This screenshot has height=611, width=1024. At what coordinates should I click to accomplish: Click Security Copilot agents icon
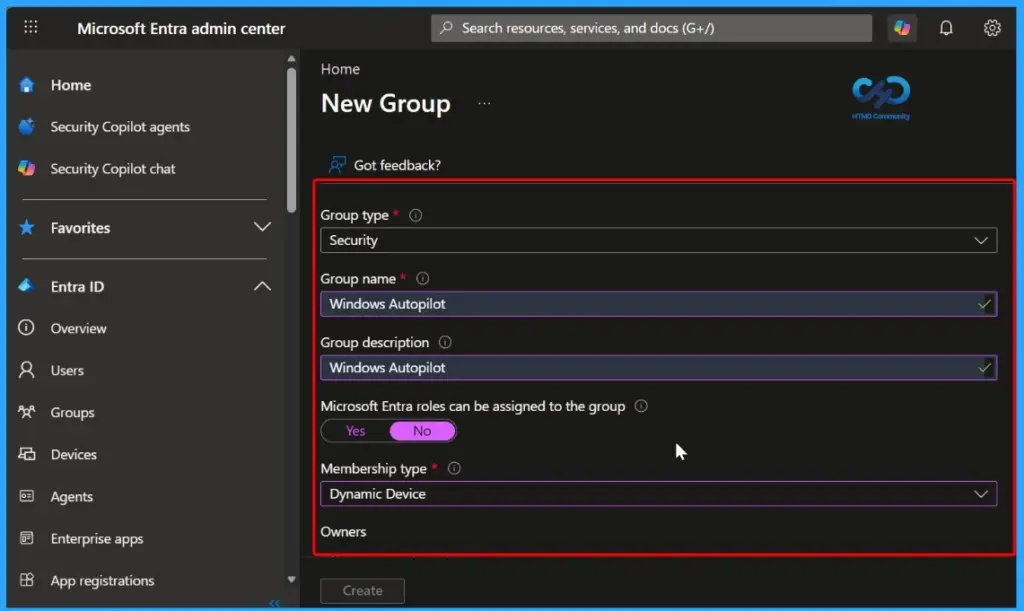click(x=27, y=127)
